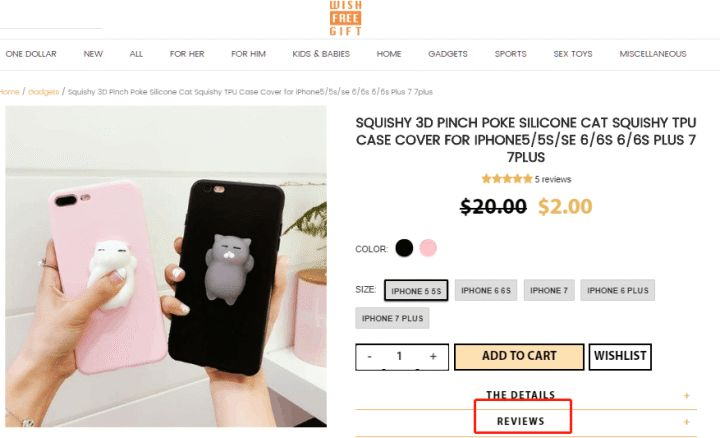Click the quantity input field

(x=399, y=356)
